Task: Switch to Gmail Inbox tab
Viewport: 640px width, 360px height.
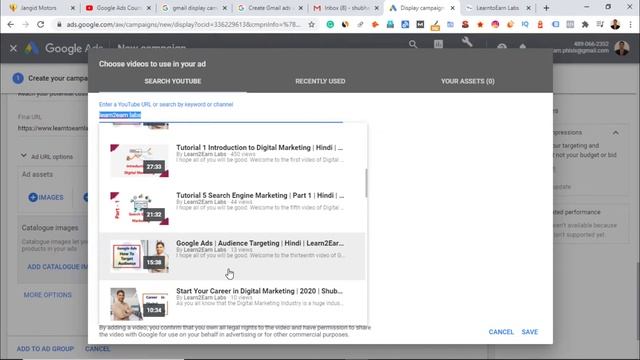Action: click(x=346, y=8)
